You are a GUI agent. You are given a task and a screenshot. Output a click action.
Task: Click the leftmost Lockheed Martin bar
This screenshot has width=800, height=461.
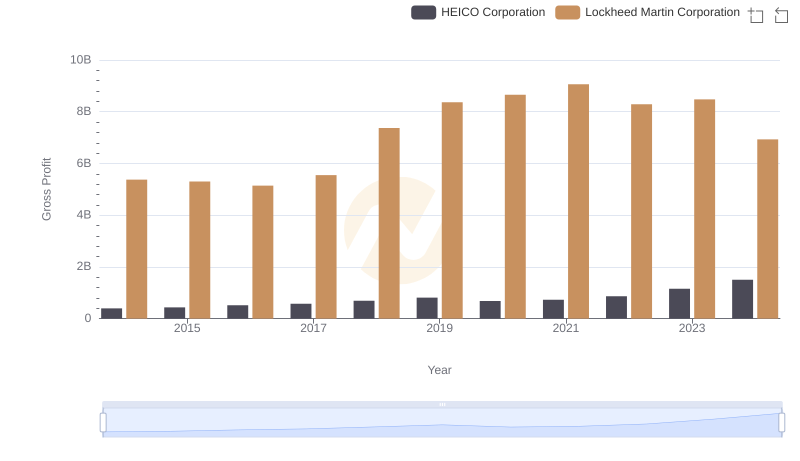[137, 249]
